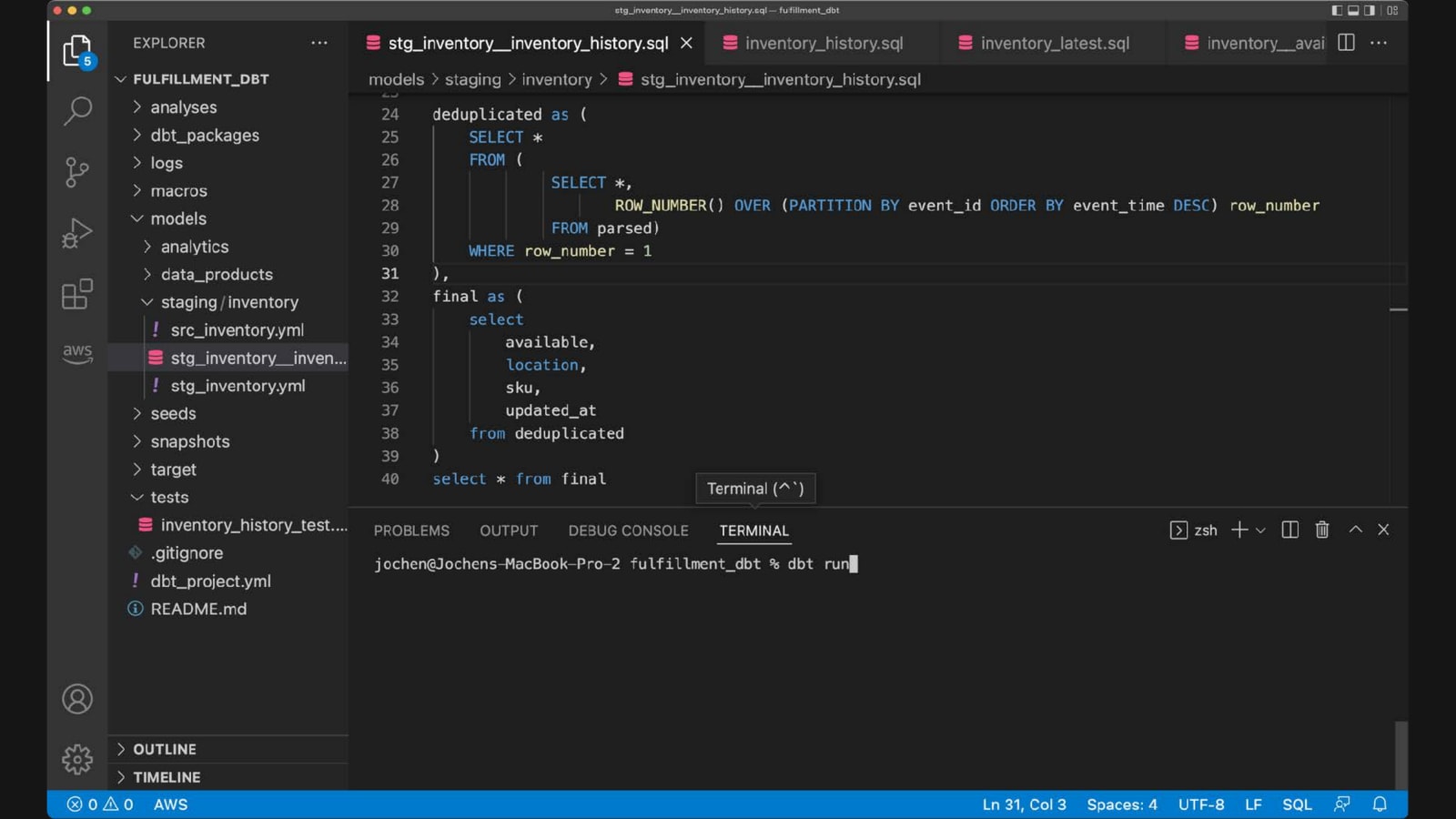The height and width of the screenshot is (819, 1456).
Task: Expand the OUTLINE section
Action: (227, 749)
